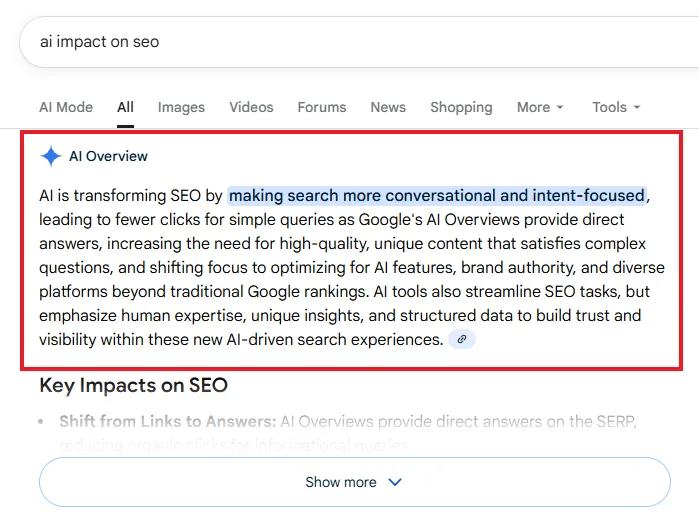Image resolution: width=699 pixels, height=526 pixels.
Task: Click the search box containing 'ai impact on seo'
Action: click(x=359, y=42)
